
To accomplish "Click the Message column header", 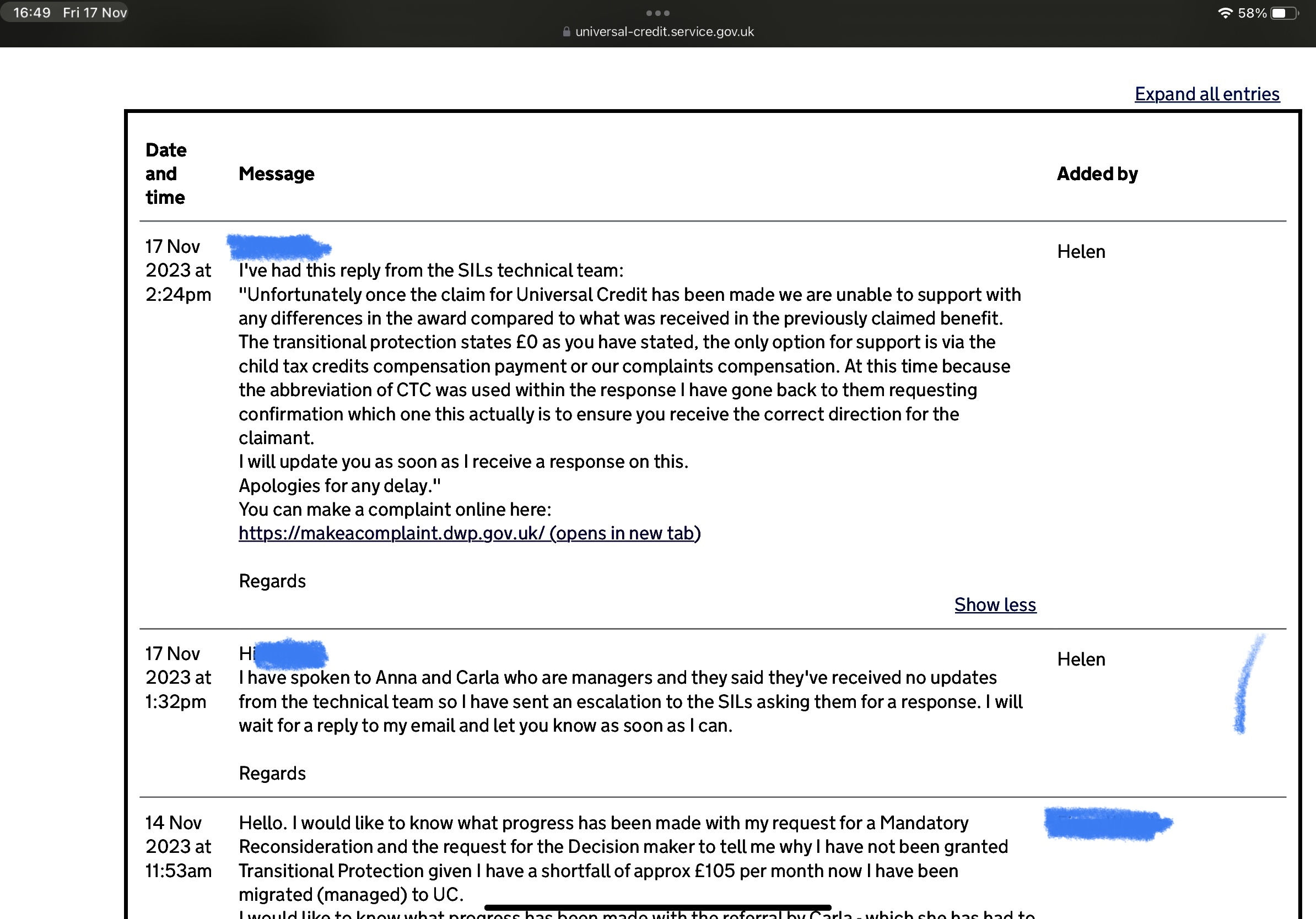I will 276,174.
